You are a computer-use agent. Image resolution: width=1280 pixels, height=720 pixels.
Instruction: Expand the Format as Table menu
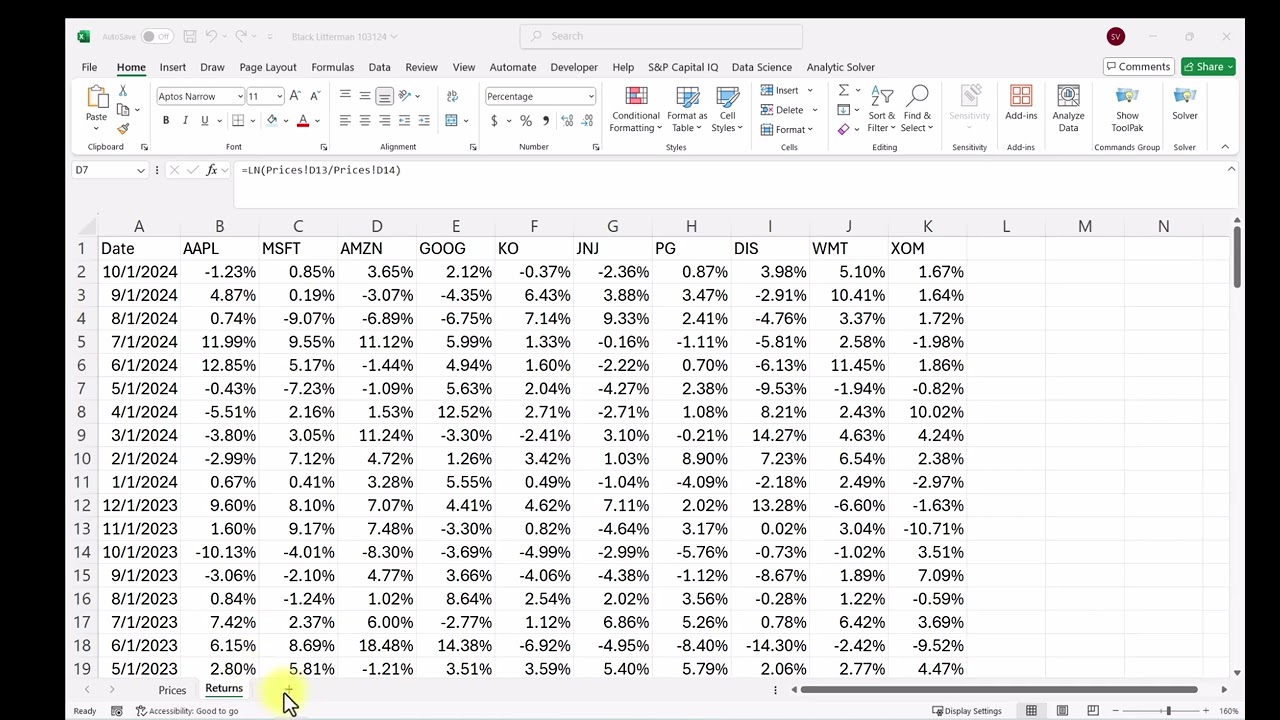(x=688, y=109)
